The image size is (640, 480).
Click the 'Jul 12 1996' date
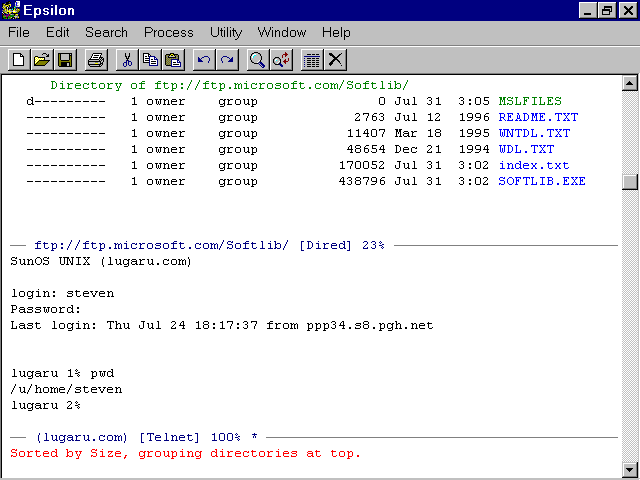point(442,117)
